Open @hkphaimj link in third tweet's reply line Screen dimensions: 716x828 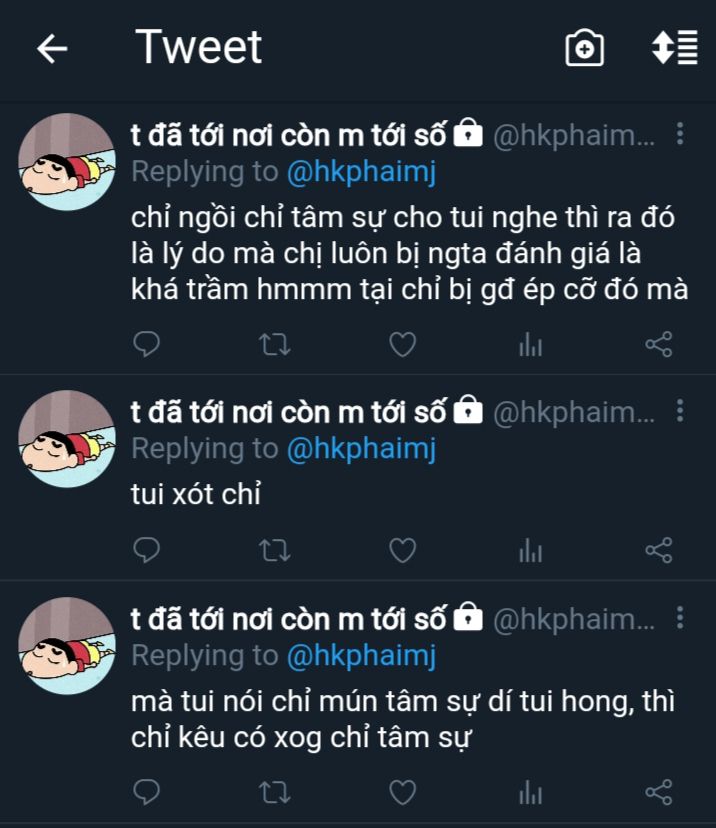pos(361,656)
